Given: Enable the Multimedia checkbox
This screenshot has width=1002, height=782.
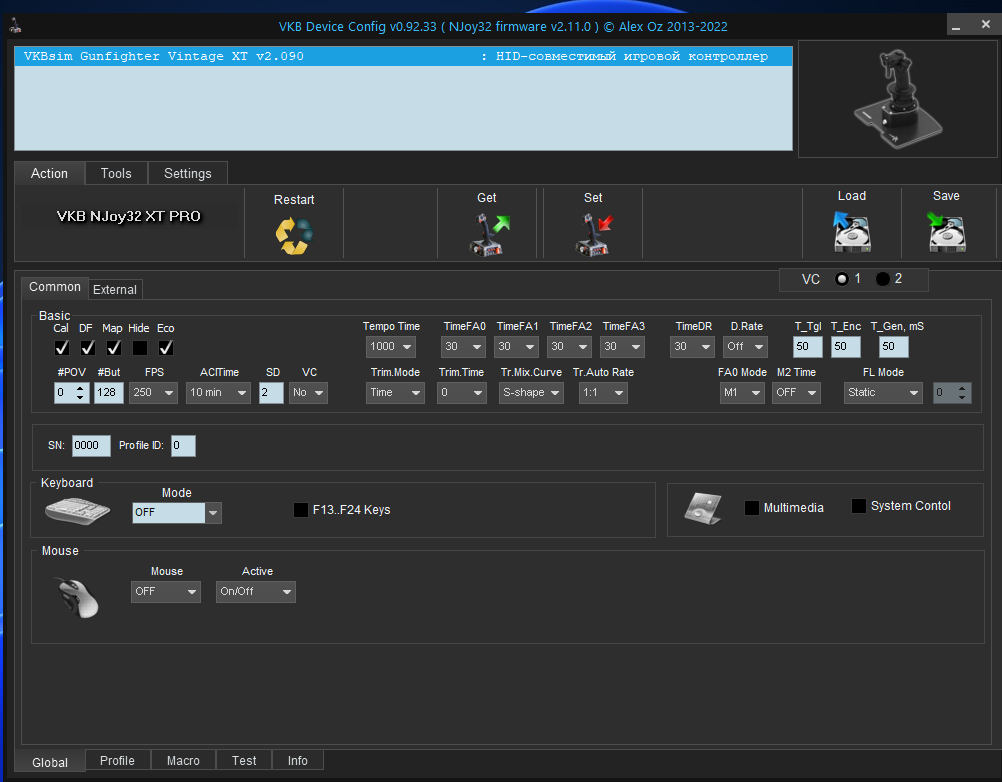Looking at the screenshot, I should pyautogui.click(x=752, y=508).
